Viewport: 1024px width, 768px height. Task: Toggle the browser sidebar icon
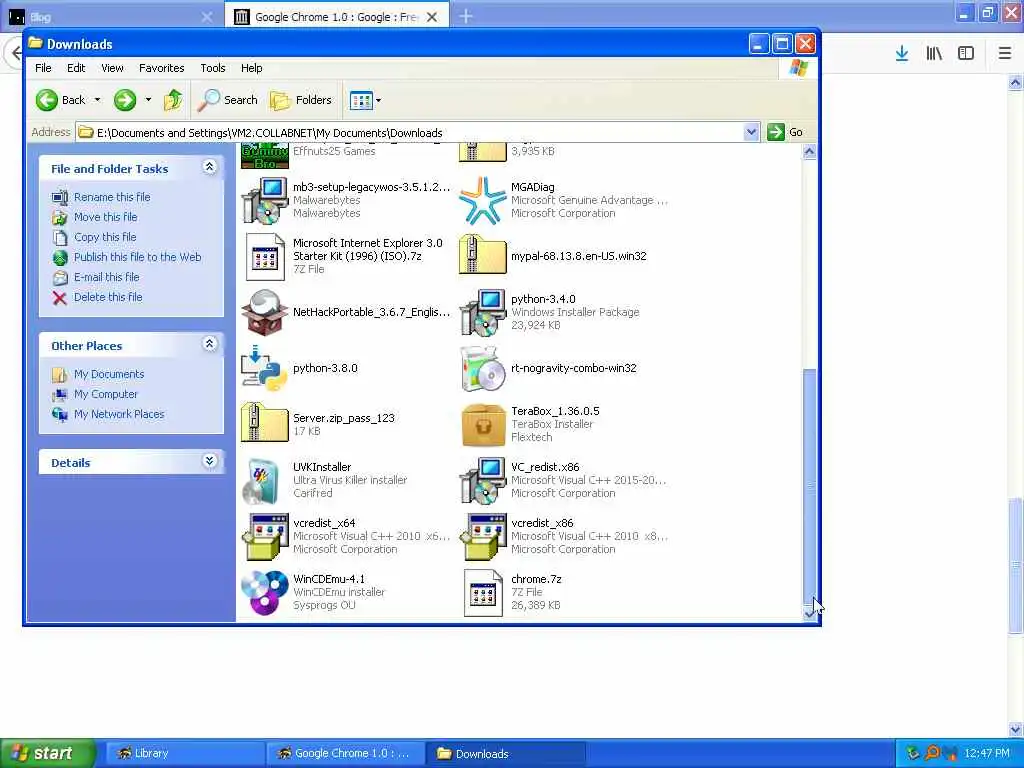click(966, 54)
